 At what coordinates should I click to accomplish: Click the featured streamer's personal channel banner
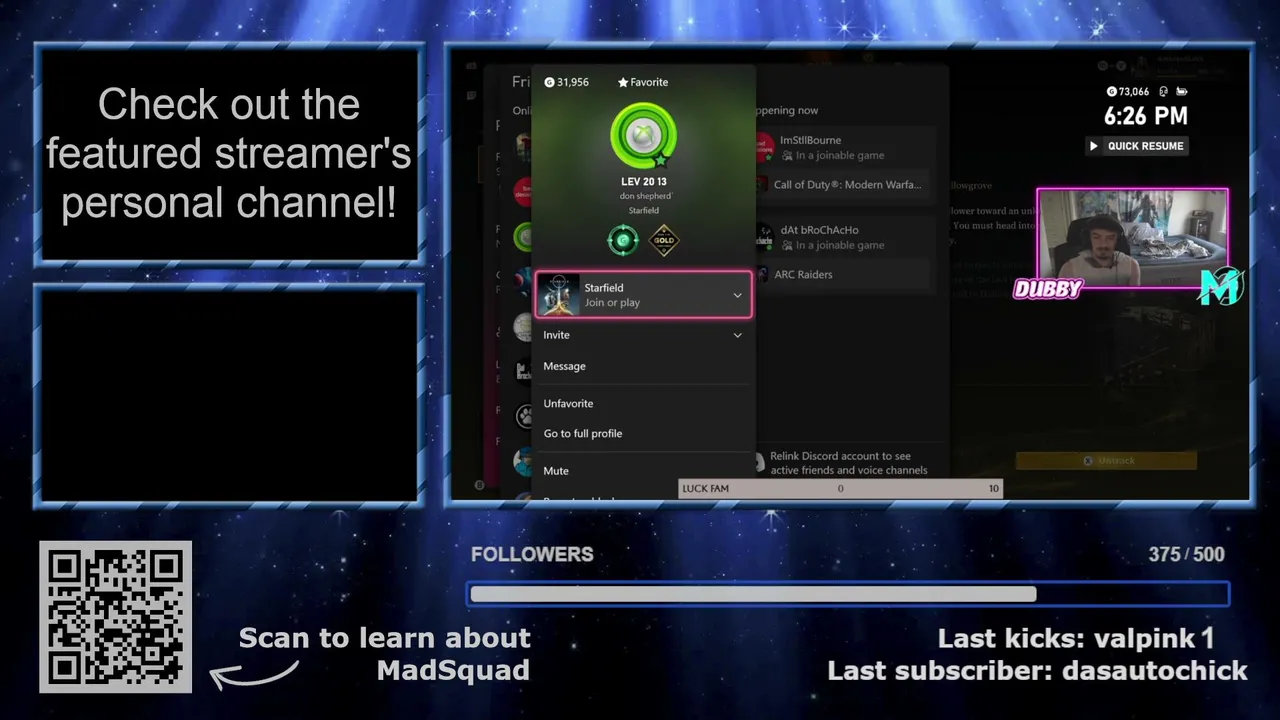coord(229,154)
